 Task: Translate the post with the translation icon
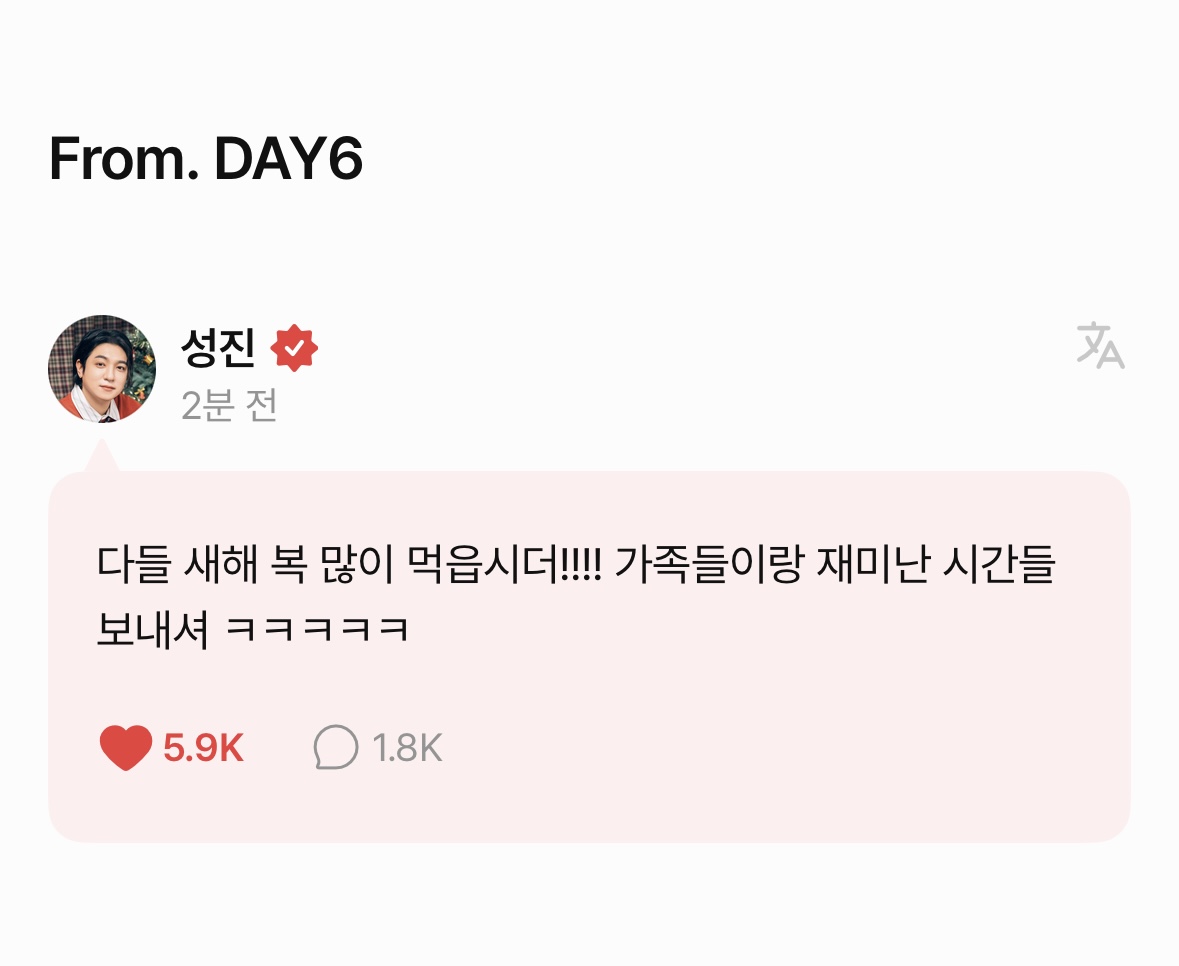[x=1100, y=346]
